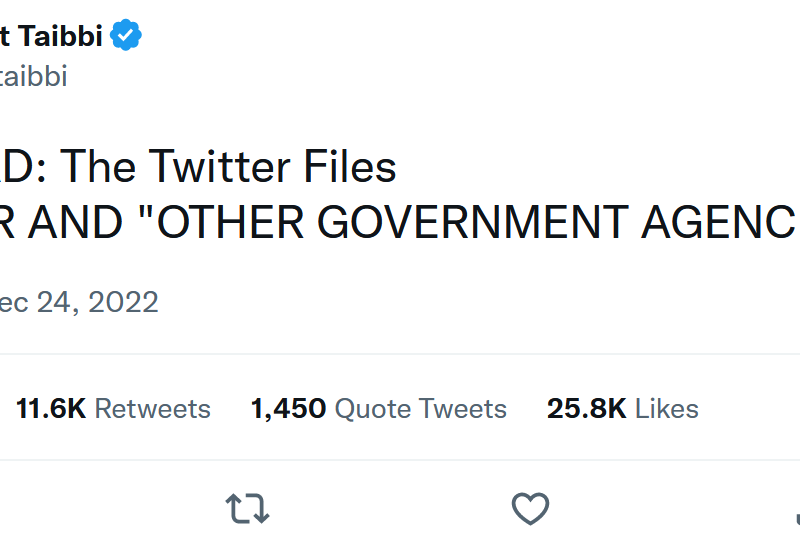Image resolution: width=800 pixels, height=550 pixels.
Task: Click the word "Twitter" in the tweet
Action: [x=227, y=167]
